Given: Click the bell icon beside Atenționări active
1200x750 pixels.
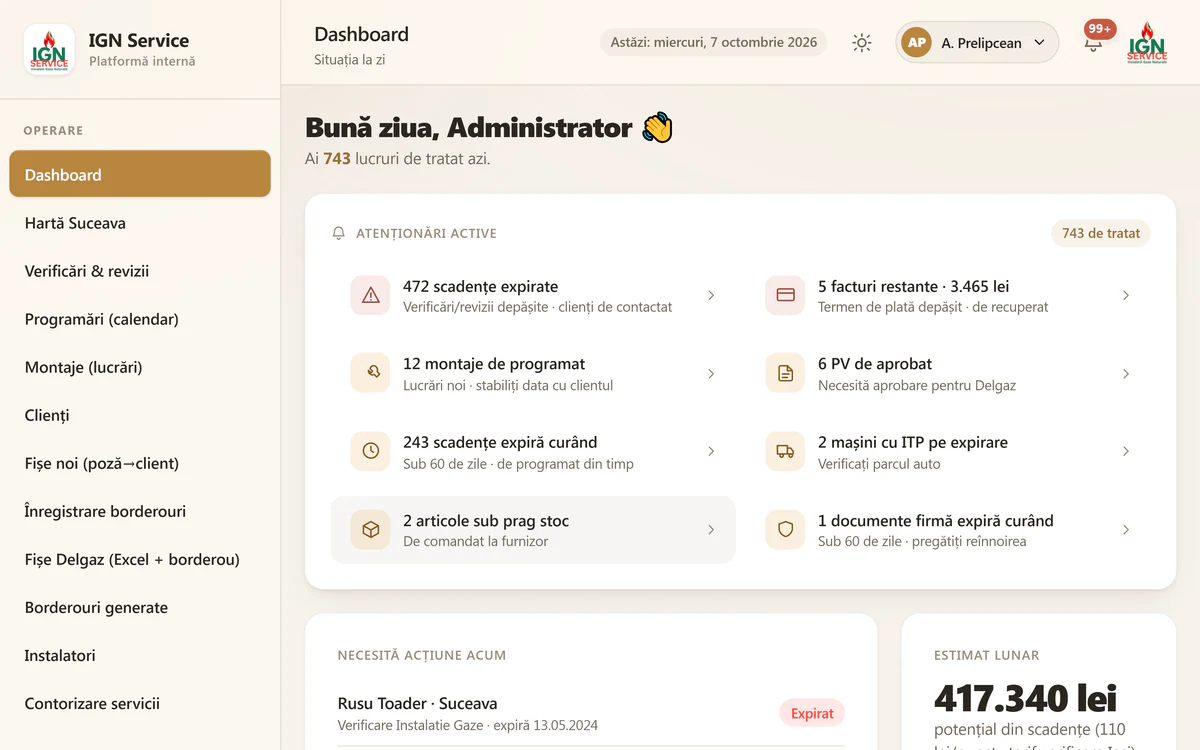Looking at the screenshot, I should (x=338, y=233).
